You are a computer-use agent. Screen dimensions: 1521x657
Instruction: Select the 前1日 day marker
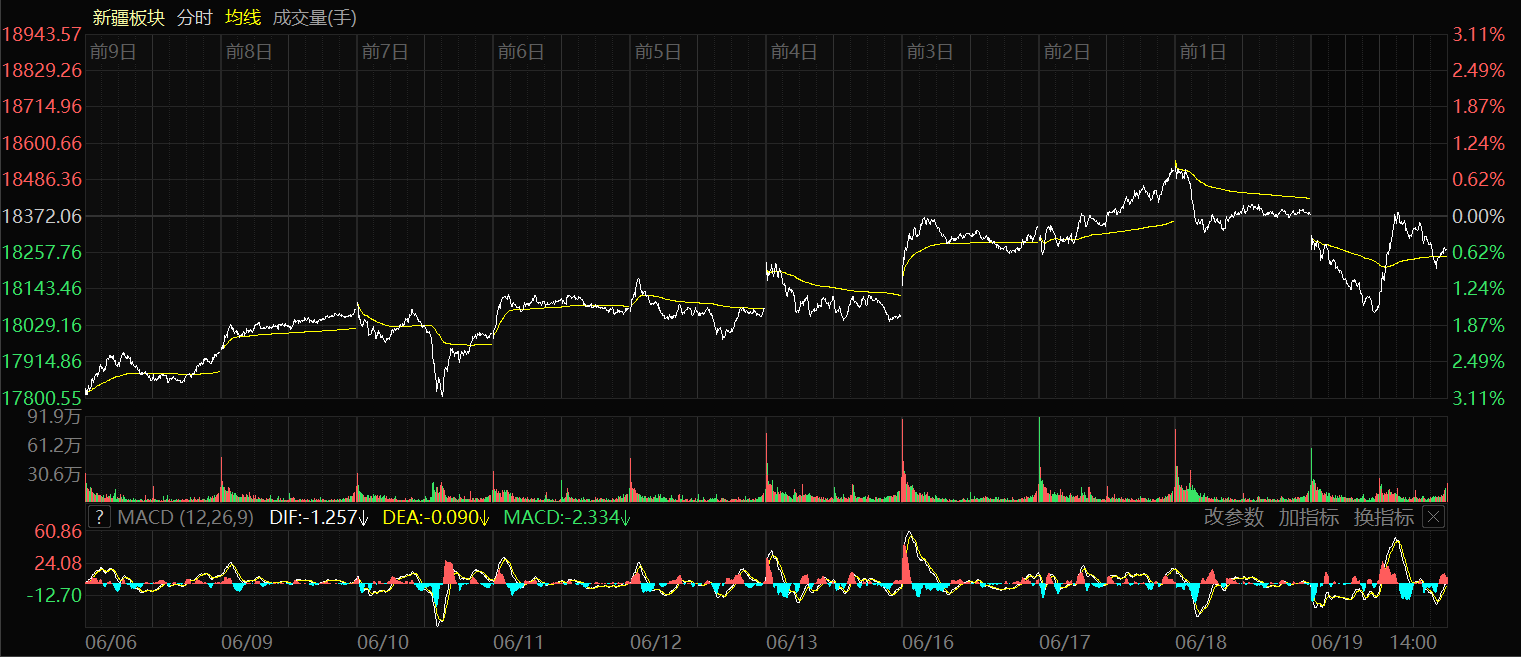click(1203, 52)
